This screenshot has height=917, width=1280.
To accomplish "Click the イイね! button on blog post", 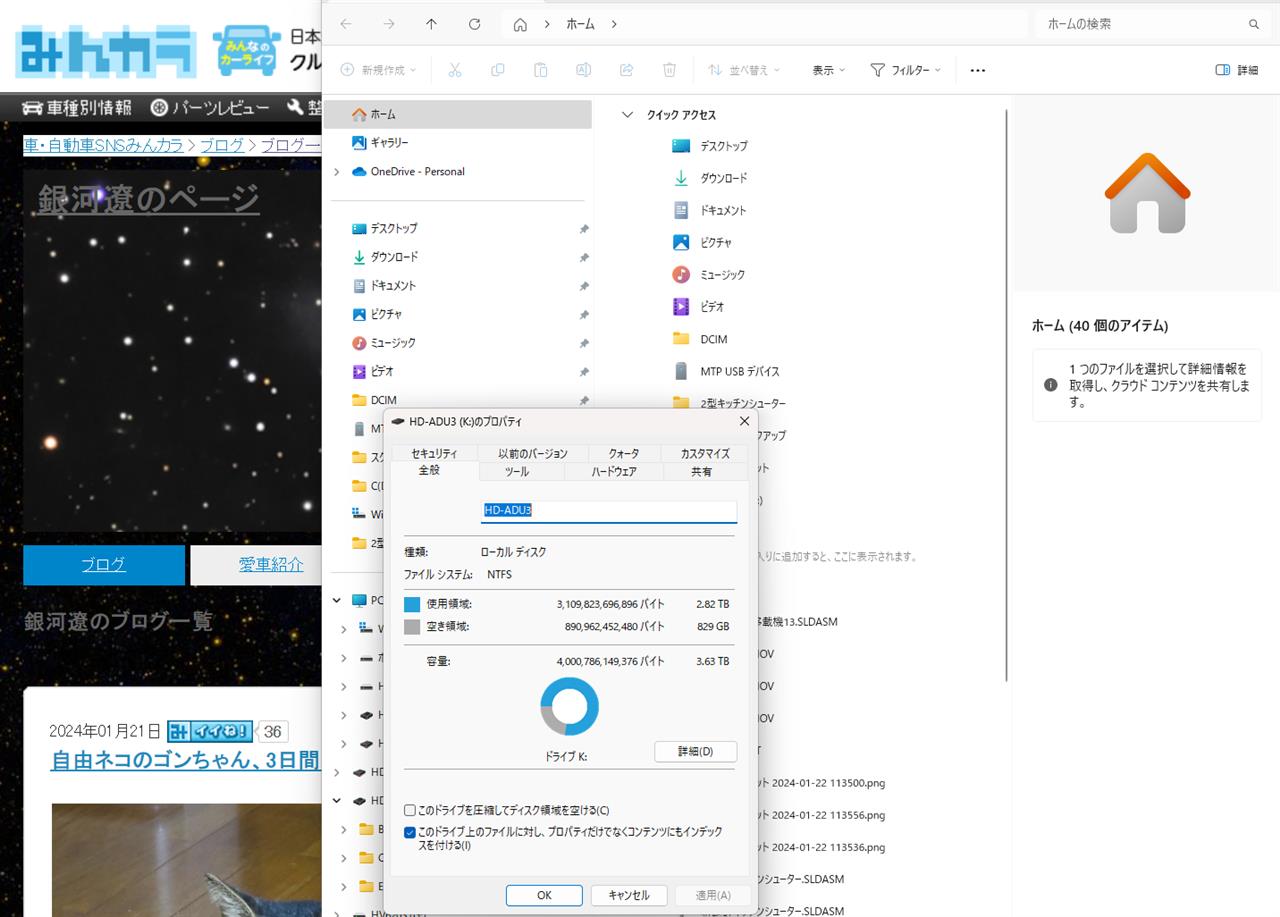I will (x=210, y=731).
